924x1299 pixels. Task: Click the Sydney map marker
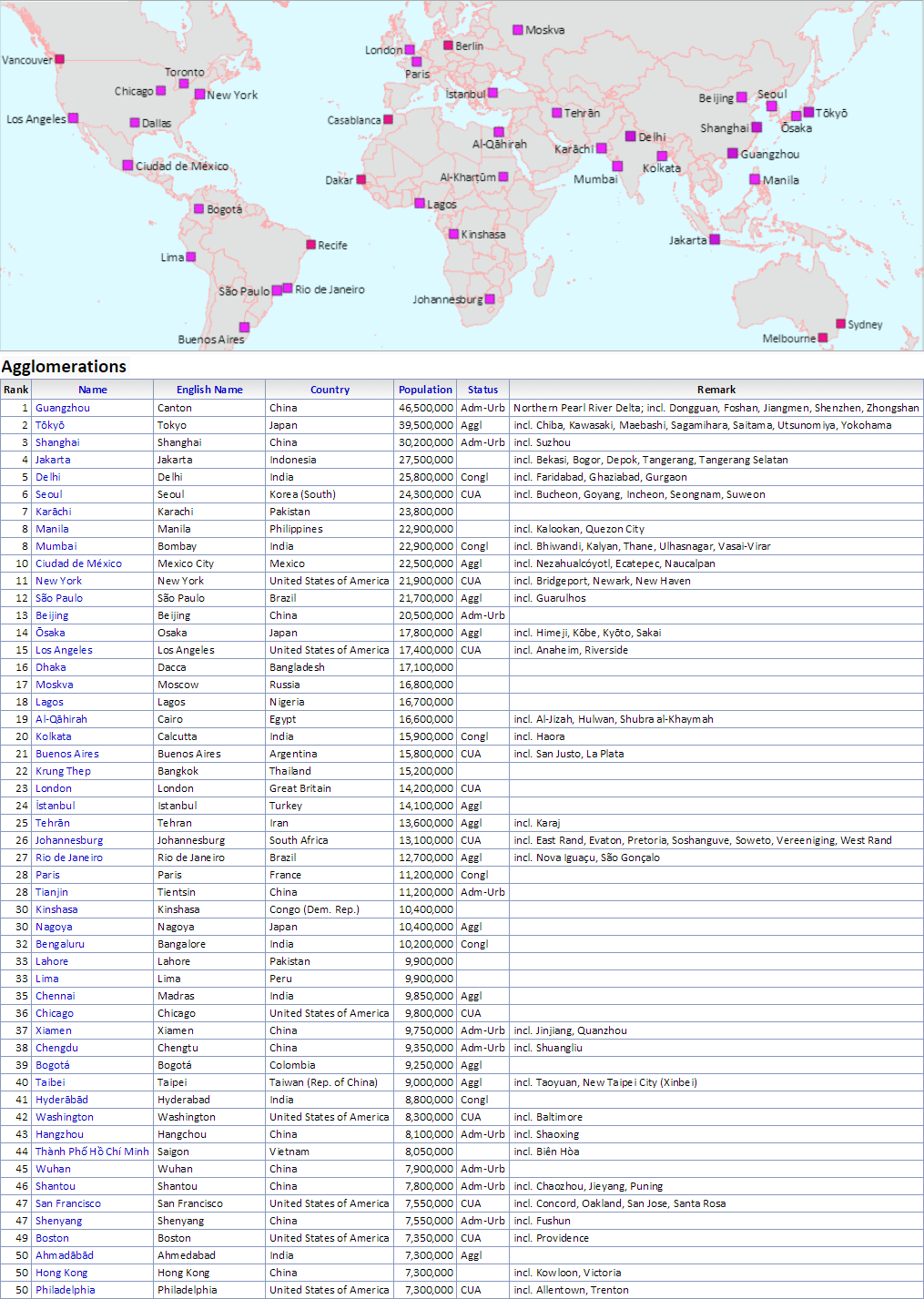pos(840,323)
